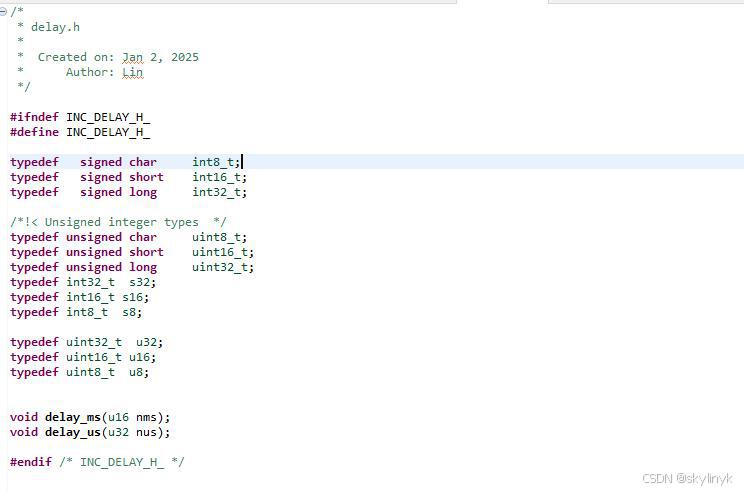This screenshot has width=744, height=491.
Task: Click 'signed char' keywords
Action: coord(118,162)
